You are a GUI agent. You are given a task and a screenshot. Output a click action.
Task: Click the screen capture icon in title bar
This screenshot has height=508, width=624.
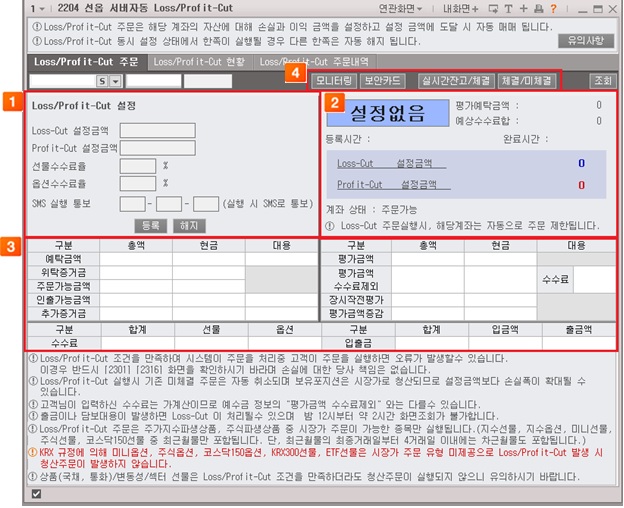click(494, 9)
